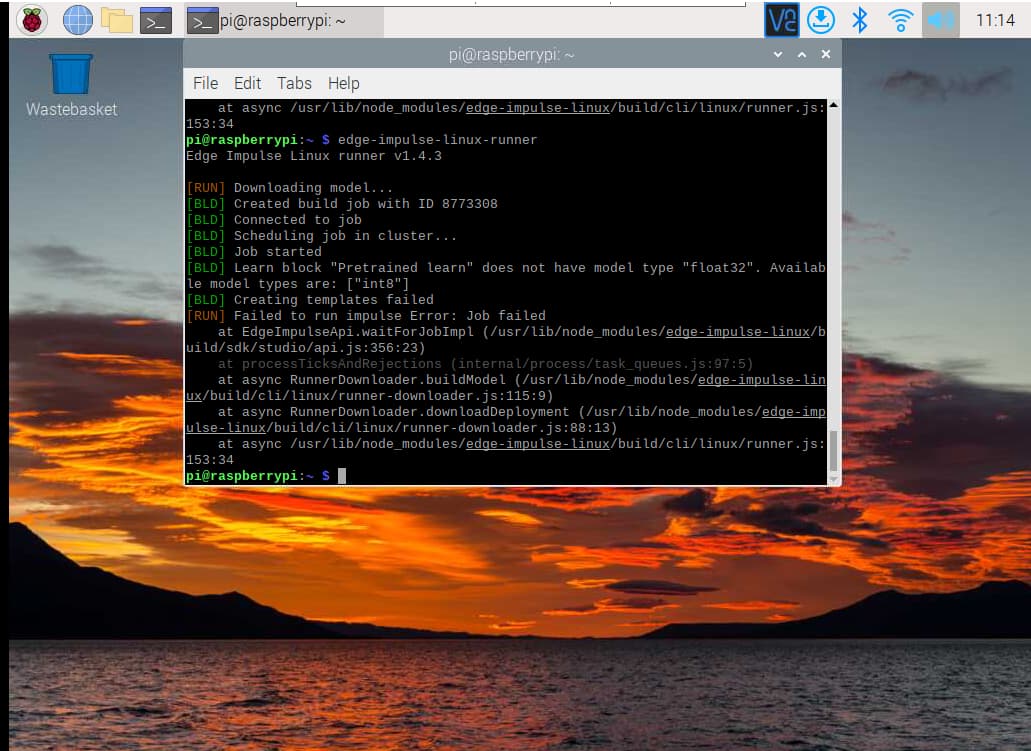Click the terminal scrollbar down arrow
The height and width of the screenshot is (751, 1031).
[833, 479]
